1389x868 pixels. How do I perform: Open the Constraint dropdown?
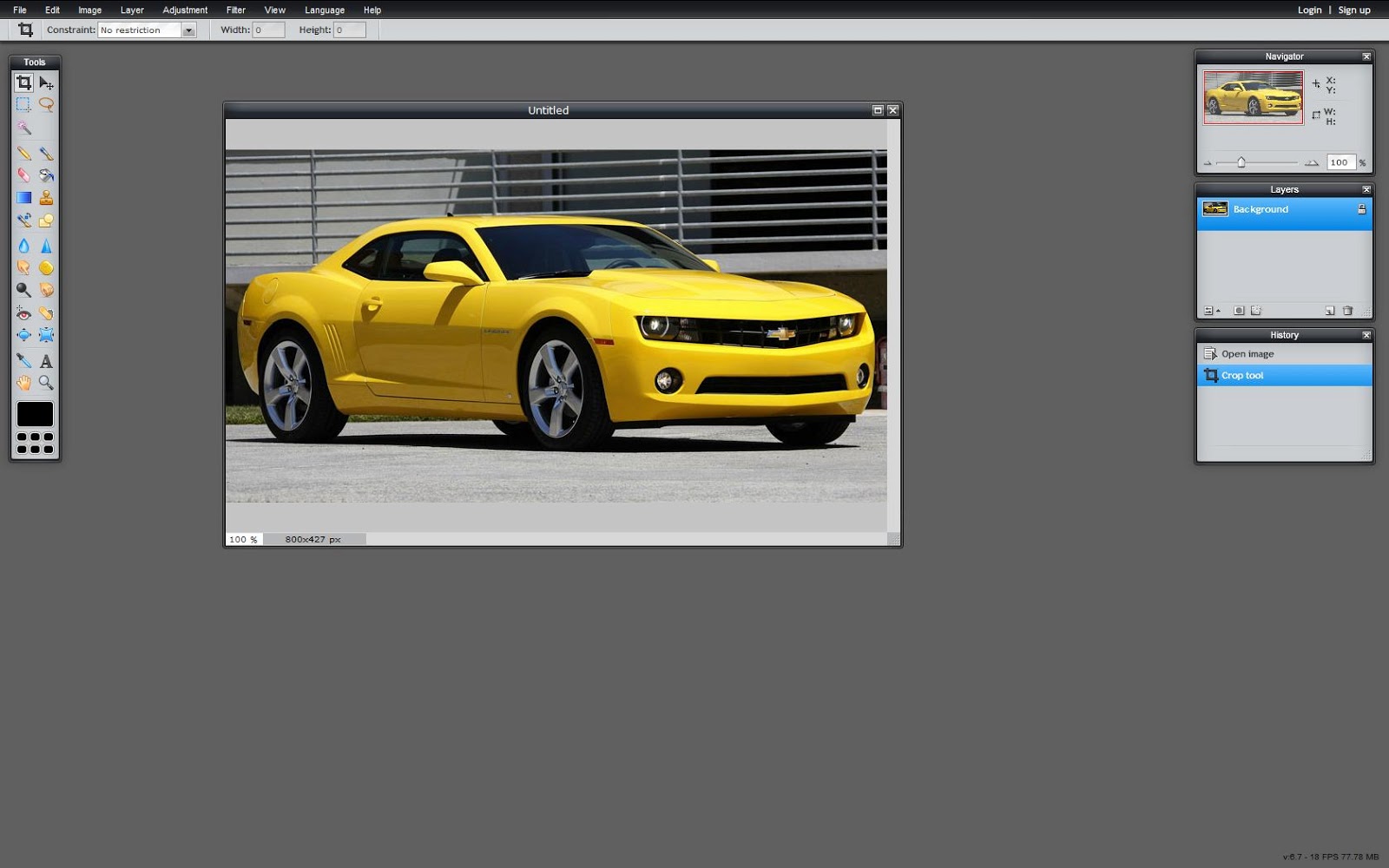[x=189, y=30]
